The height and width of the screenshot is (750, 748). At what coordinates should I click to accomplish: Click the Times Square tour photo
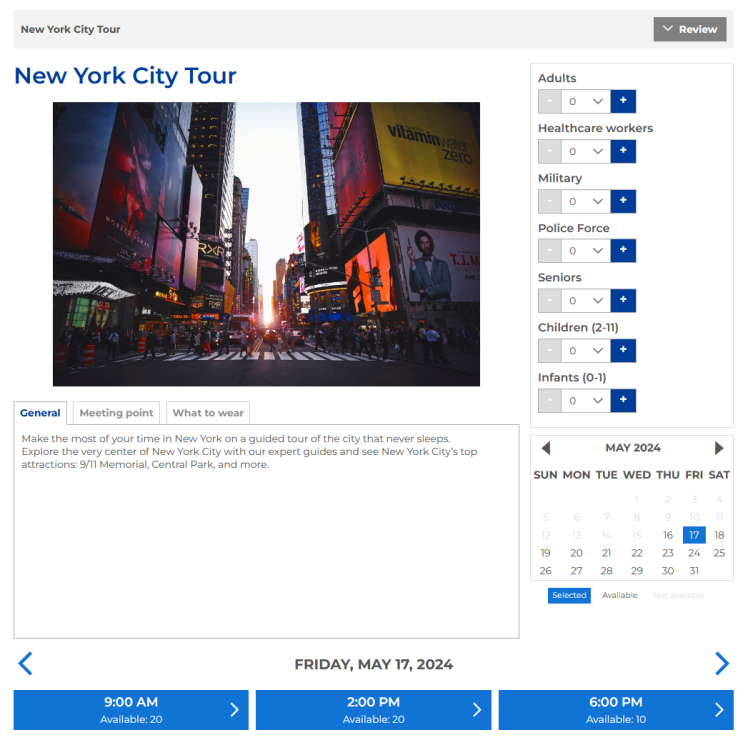click(x=266, y=244)
